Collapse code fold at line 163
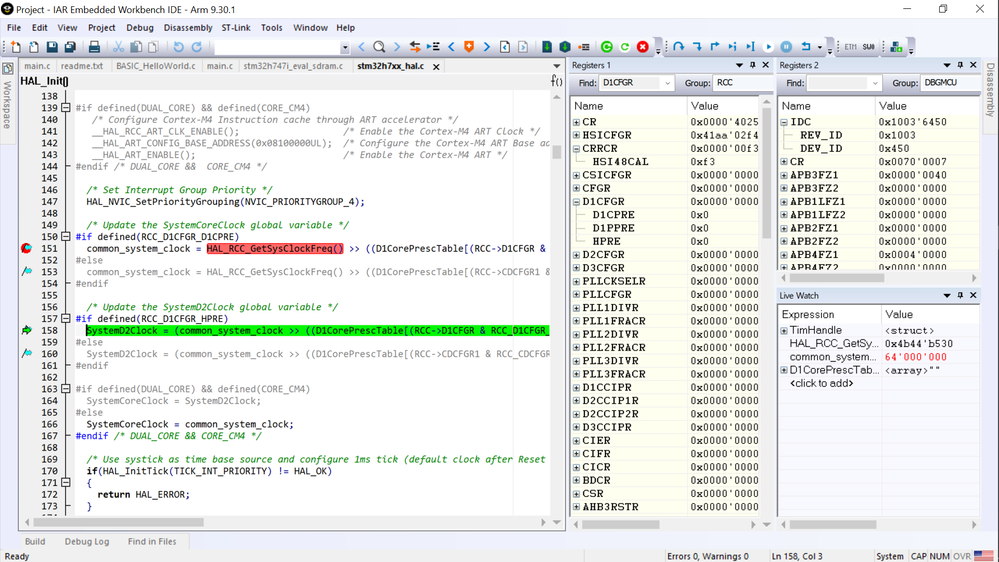 coord(65,389)
